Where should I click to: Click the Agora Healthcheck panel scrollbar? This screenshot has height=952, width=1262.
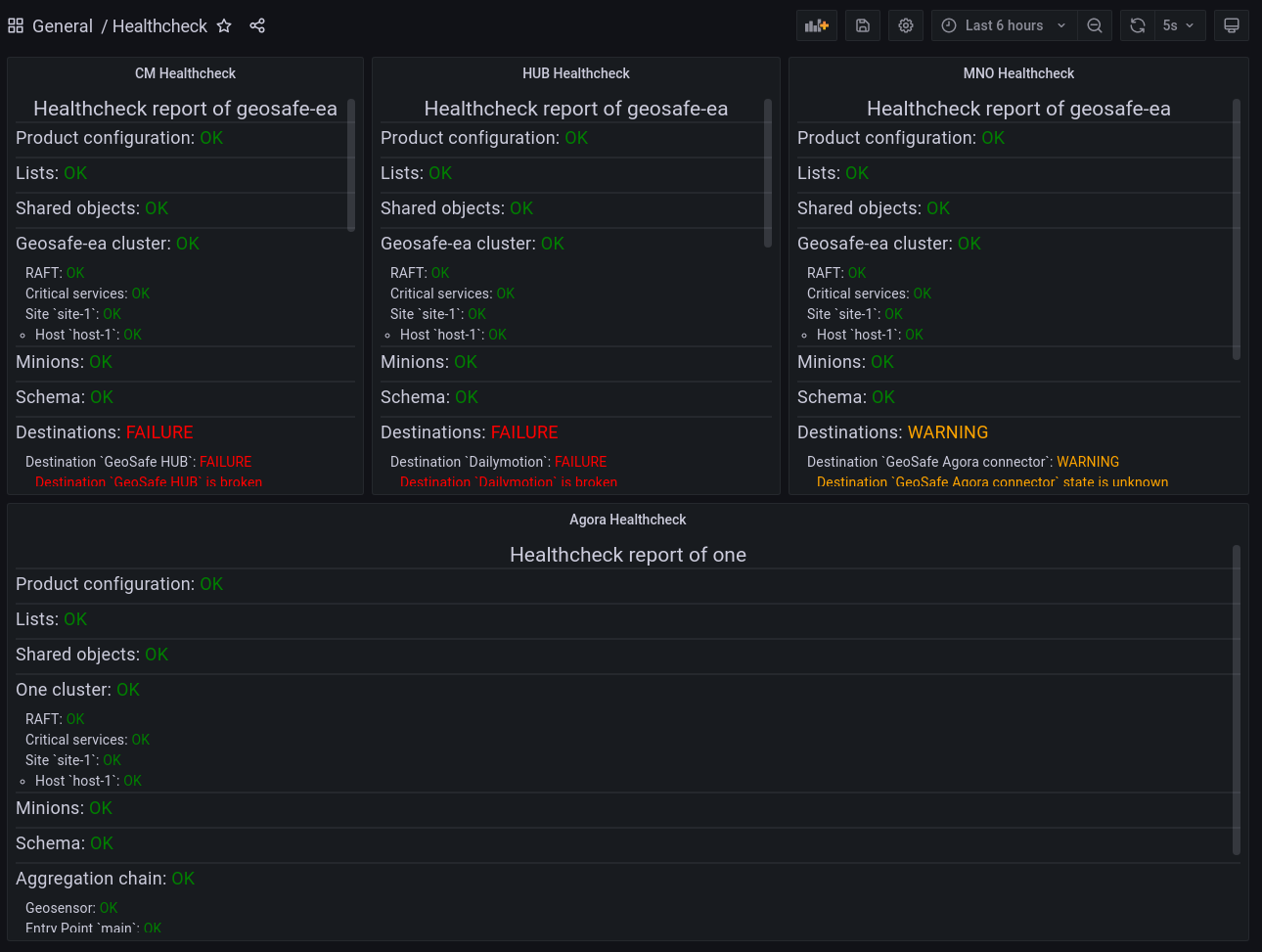(1237, 700)
